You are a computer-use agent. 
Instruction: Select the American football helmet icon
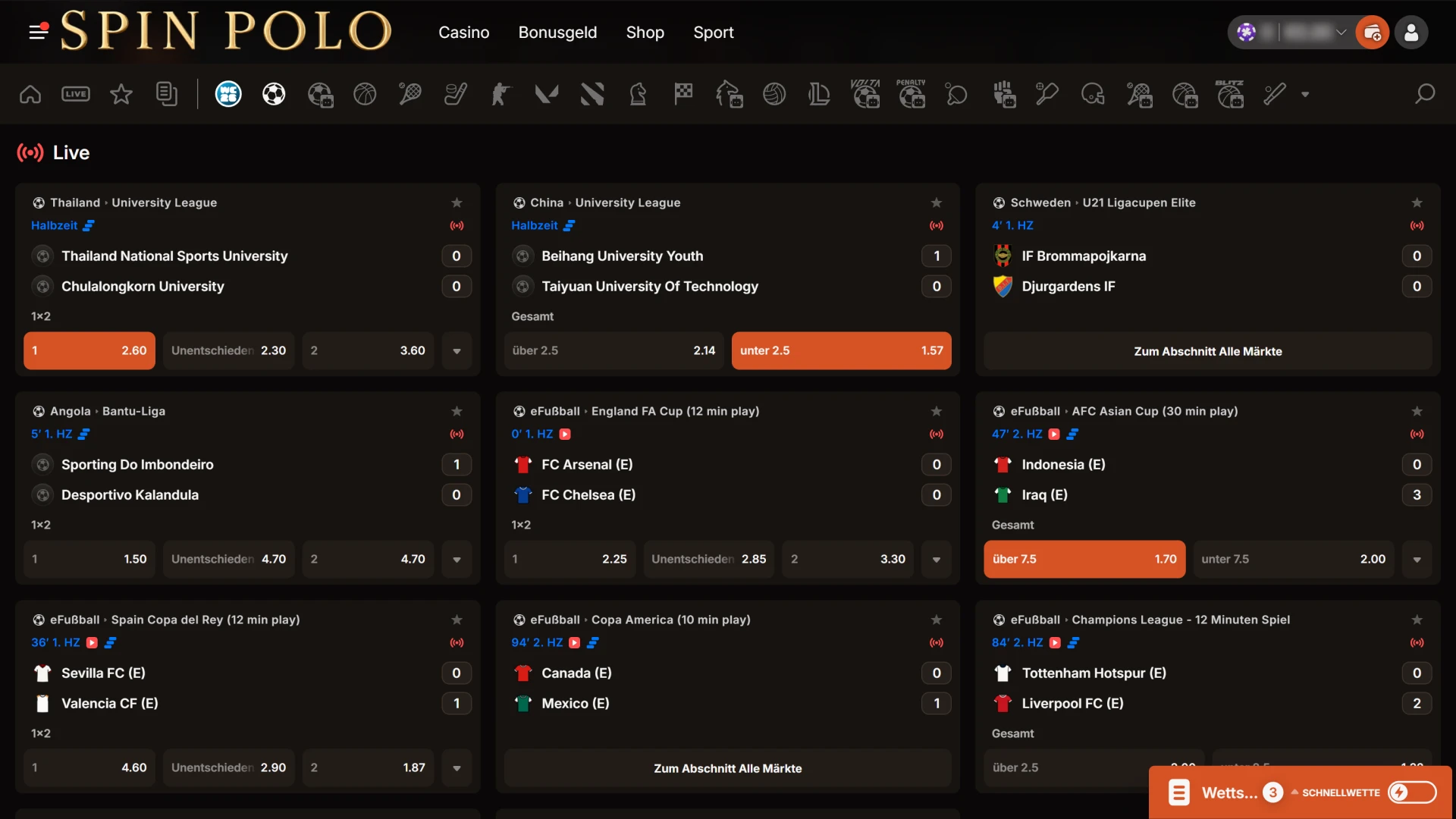click(1093, 94)
